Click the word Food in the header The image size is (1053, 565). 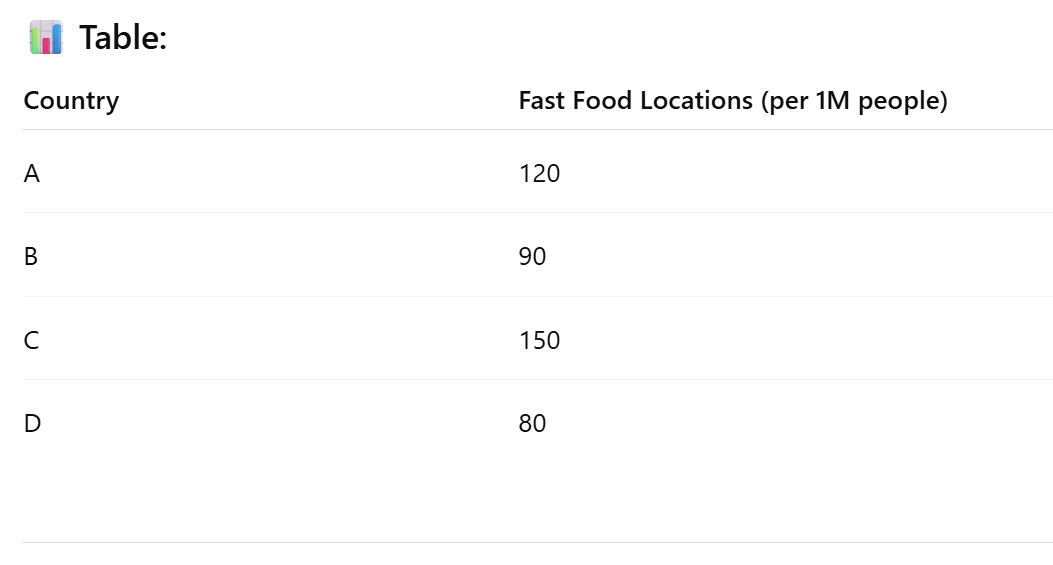[602, 101]
